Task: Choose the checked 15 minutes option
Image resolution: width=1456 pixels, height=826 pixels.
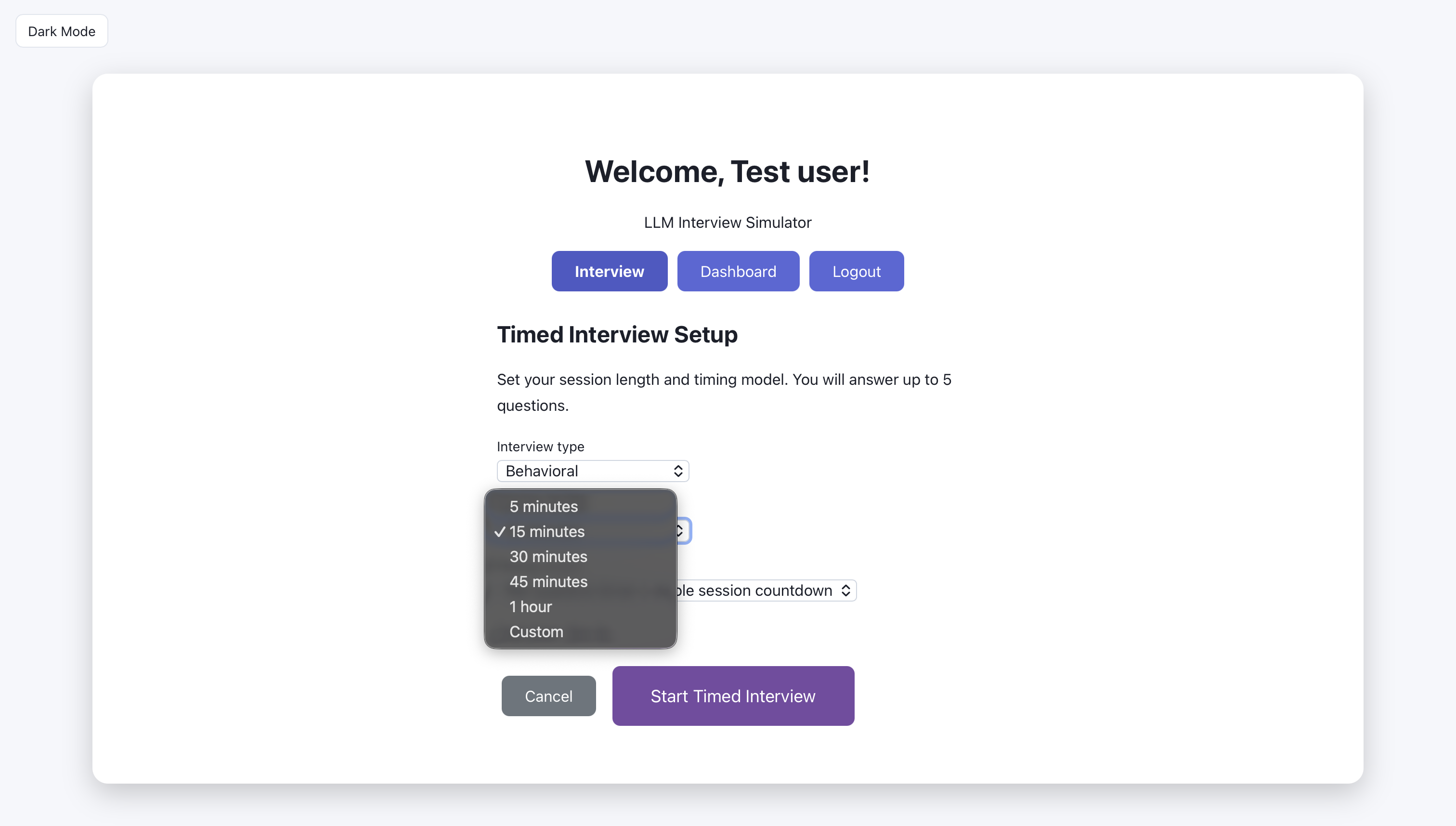Action: click(x=546, y=532)
